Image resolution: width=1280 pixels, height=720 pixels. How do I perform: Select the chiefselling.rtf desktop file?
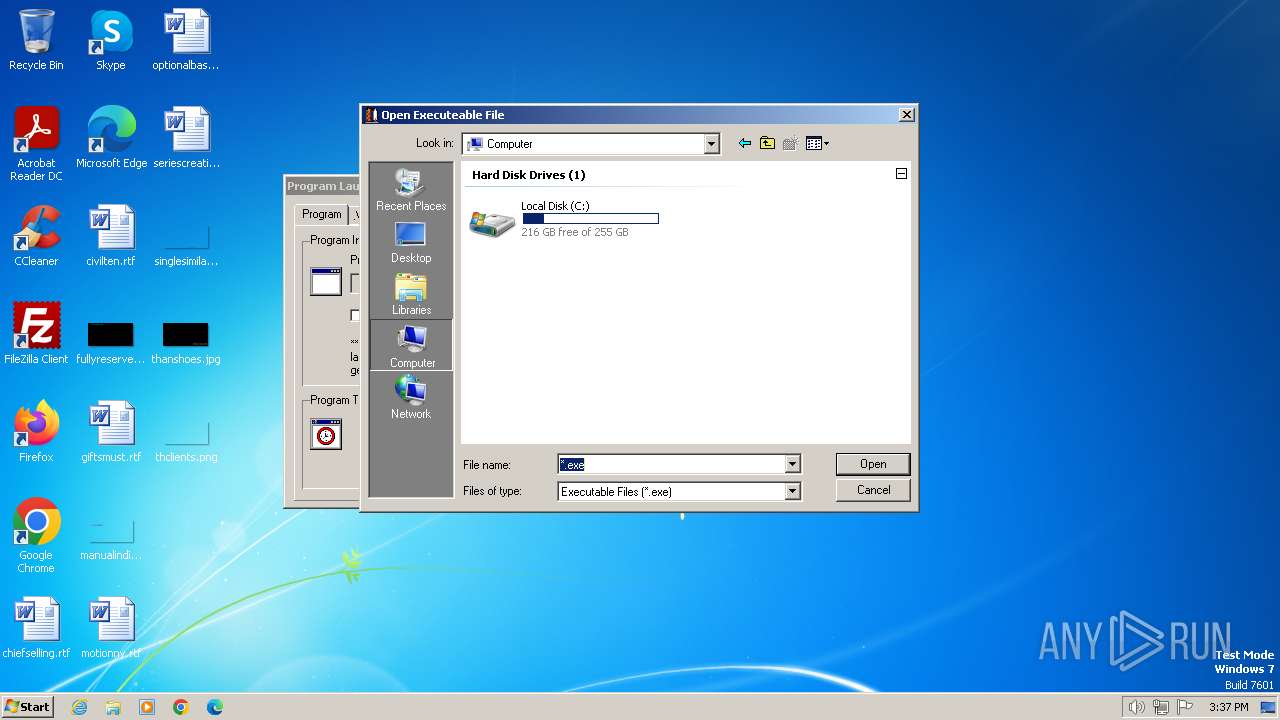point(36,629)
